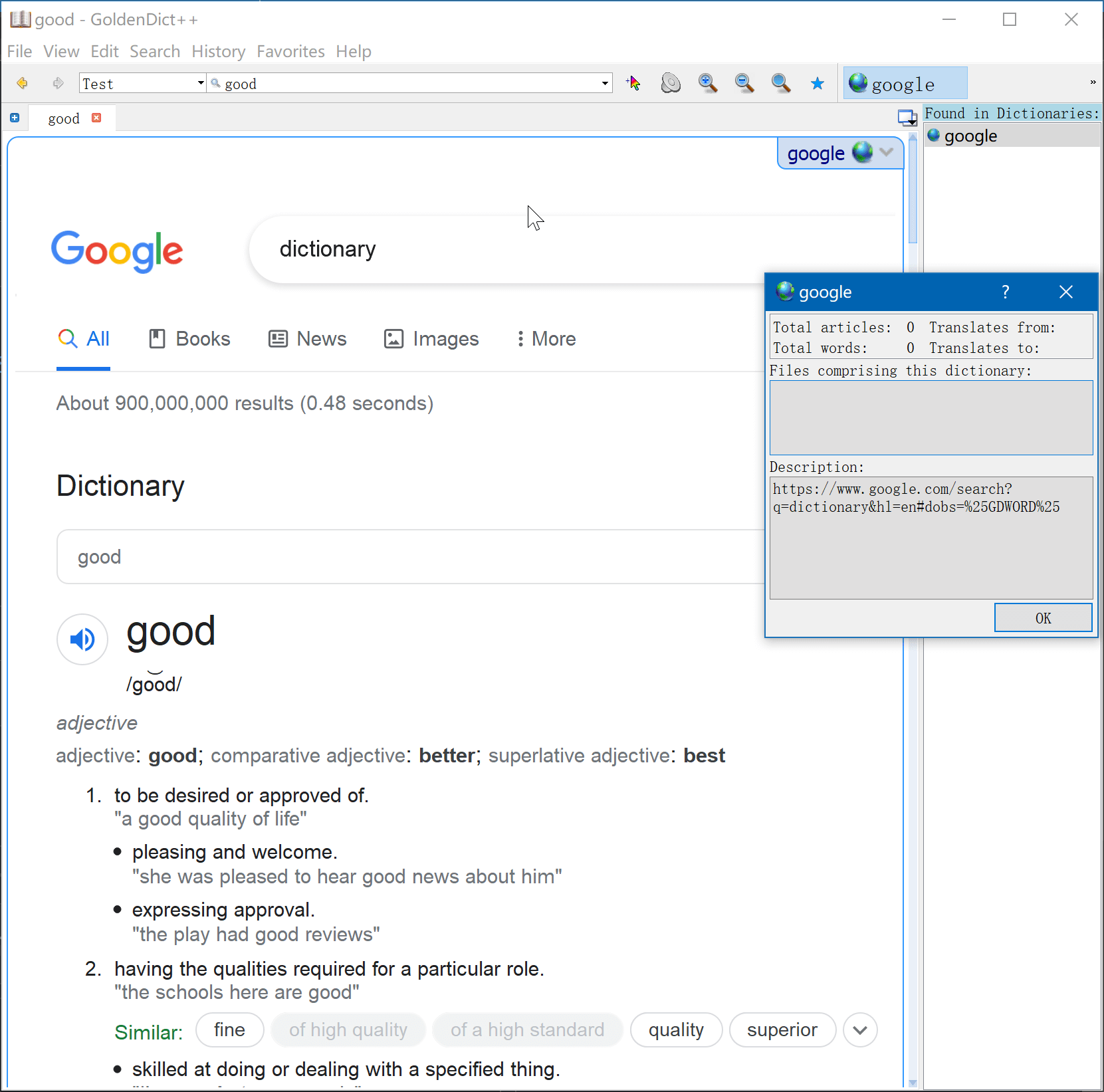Image resolution: width=1104 pixels, height=1092 pixels.
Task: Close the google info dialog
Action: pyautogui.click(x=1066, y=292)
